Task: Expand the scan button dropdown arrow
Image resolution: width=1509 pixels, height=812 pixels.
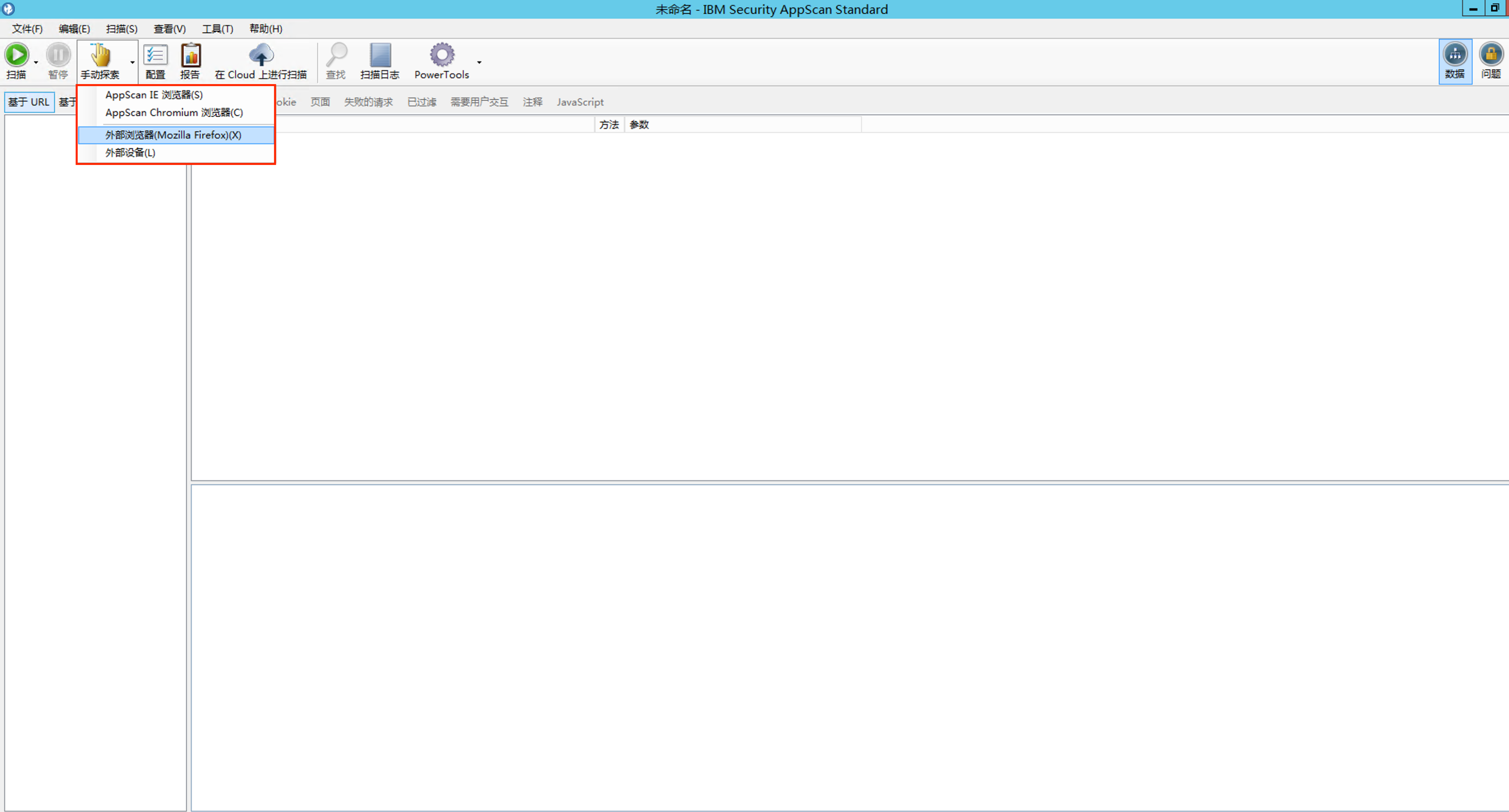Action: (x=36, y=62)
